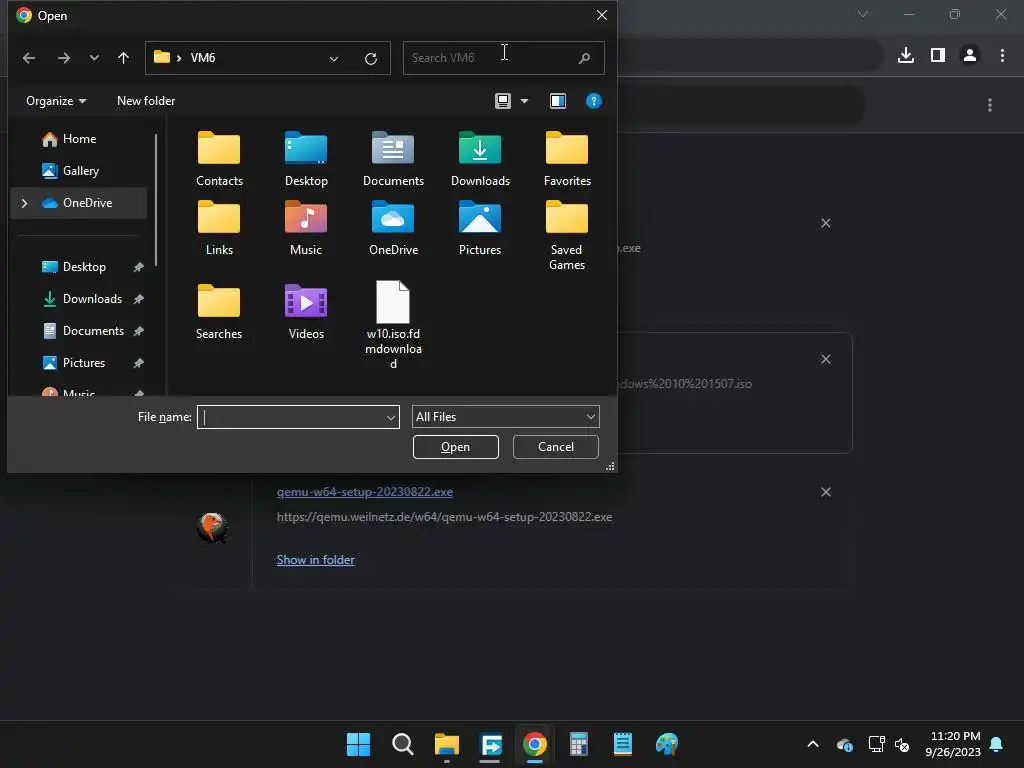1024x768 pixels.
Task: Open Calculator from taskbar
Action: point(579,744)
